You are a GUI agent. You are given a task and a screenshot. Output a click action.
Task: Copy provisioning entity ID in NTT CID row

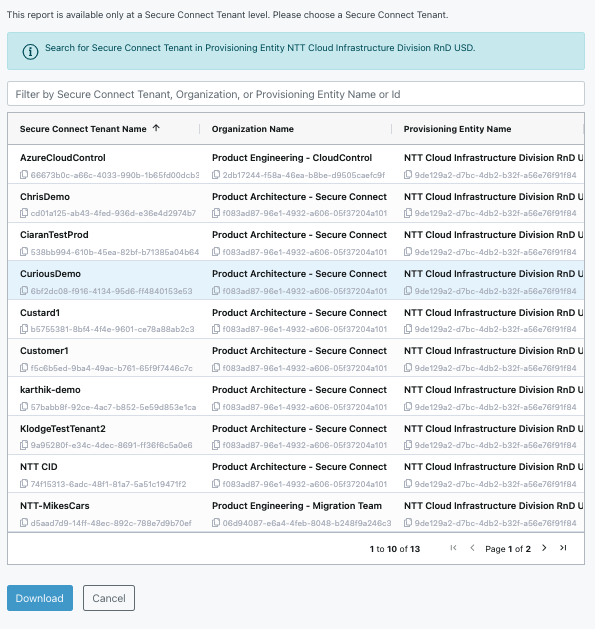pyautogui.click(x=408, y=484)
